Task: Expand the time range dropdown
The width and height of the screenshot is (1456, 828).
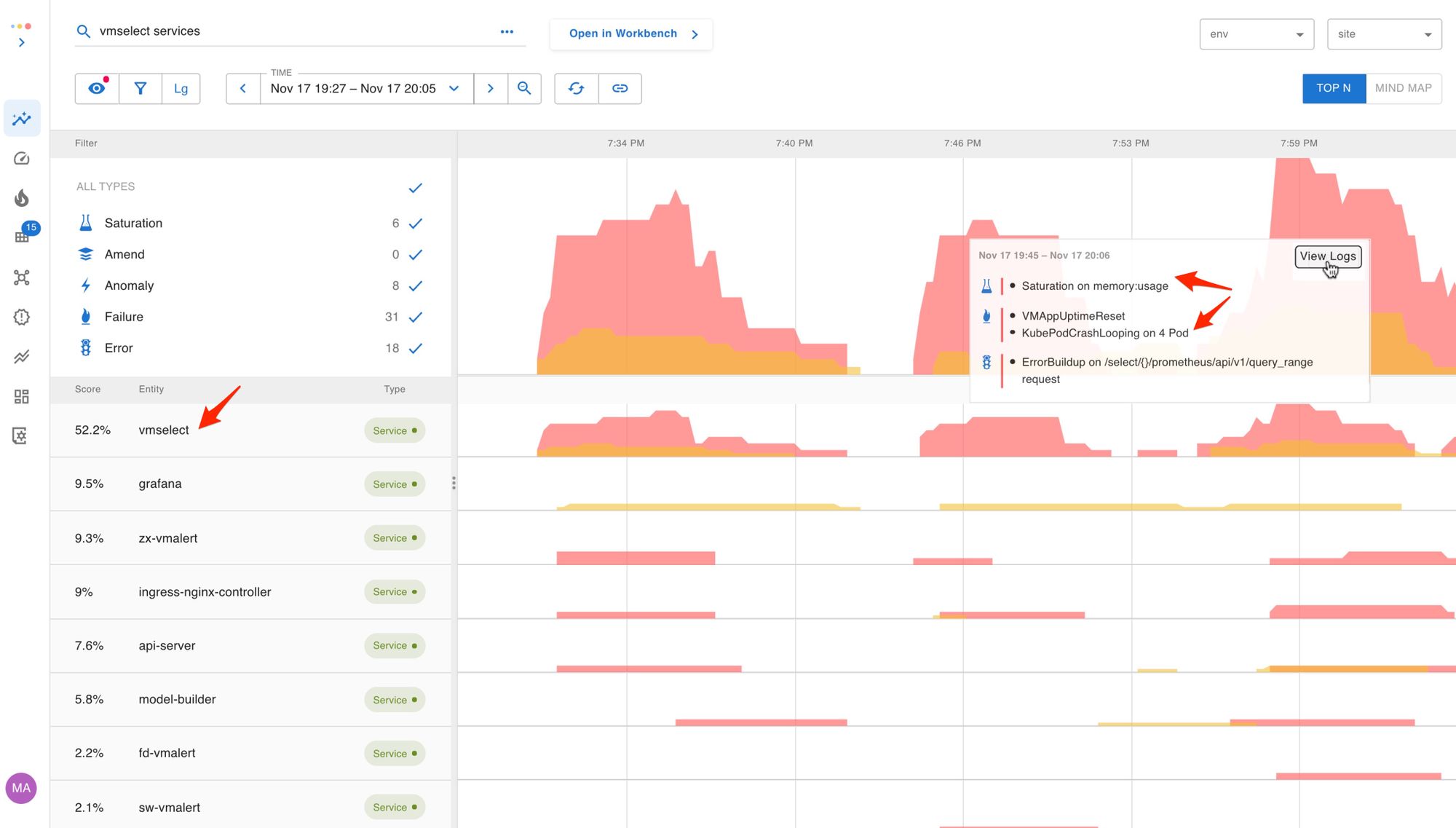Action: pyautogui.click(x=454, y=89)
